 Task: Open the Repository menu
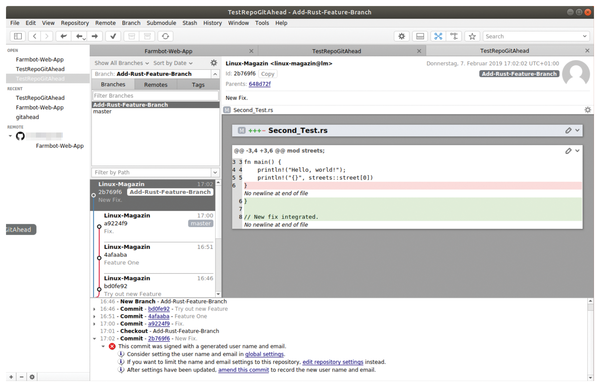pyautogui.click(x=75, y=23)
